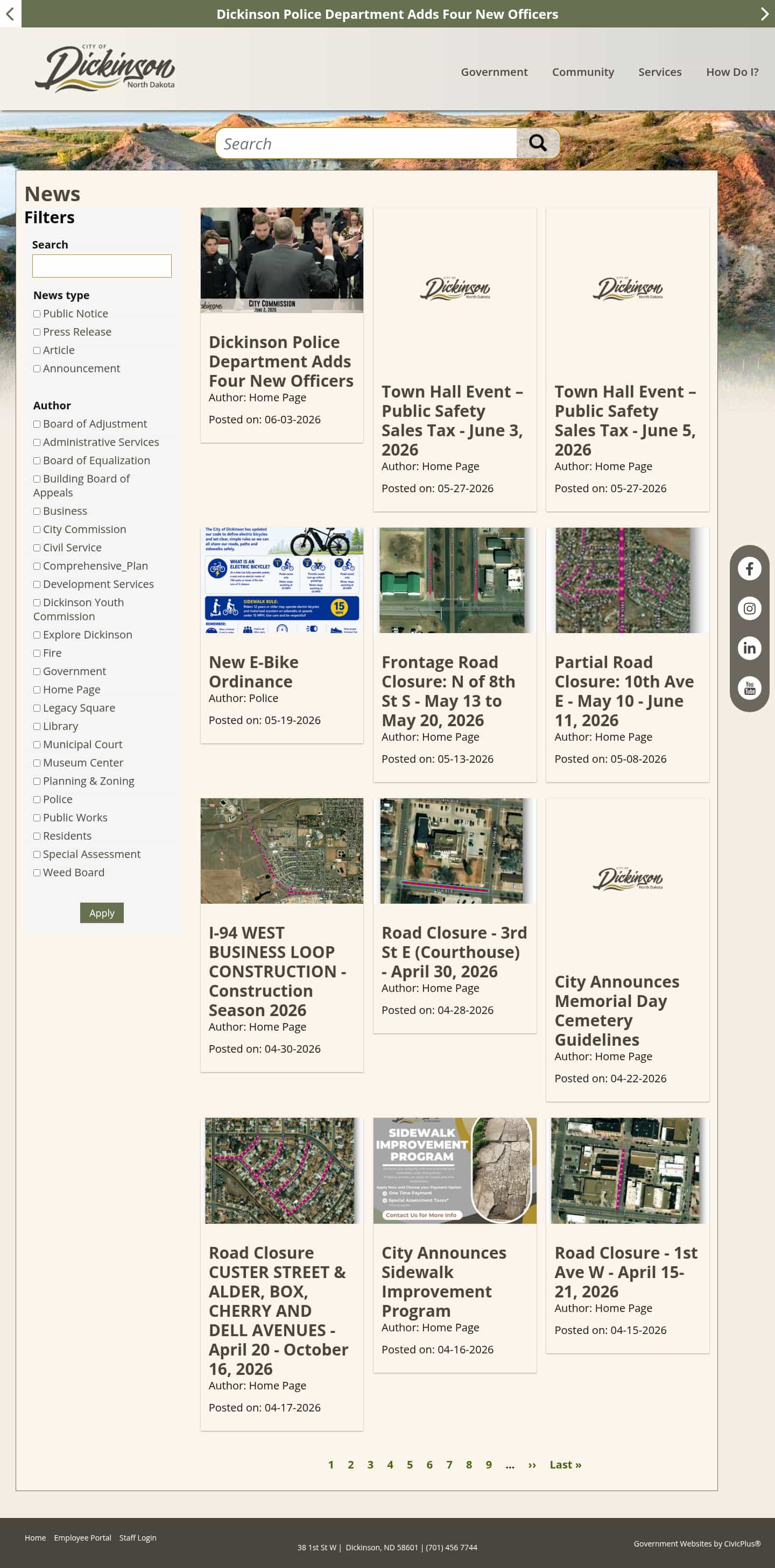Open Frontage Road Closure N of 8th St article
The width and height of the screenshot is (775, 1568).
tap(448, 691)
